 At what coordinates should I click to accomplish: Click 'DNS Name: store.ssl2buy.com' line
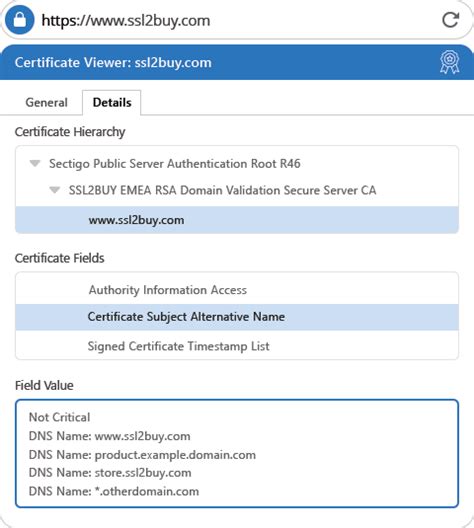click(x=110, y=473)
